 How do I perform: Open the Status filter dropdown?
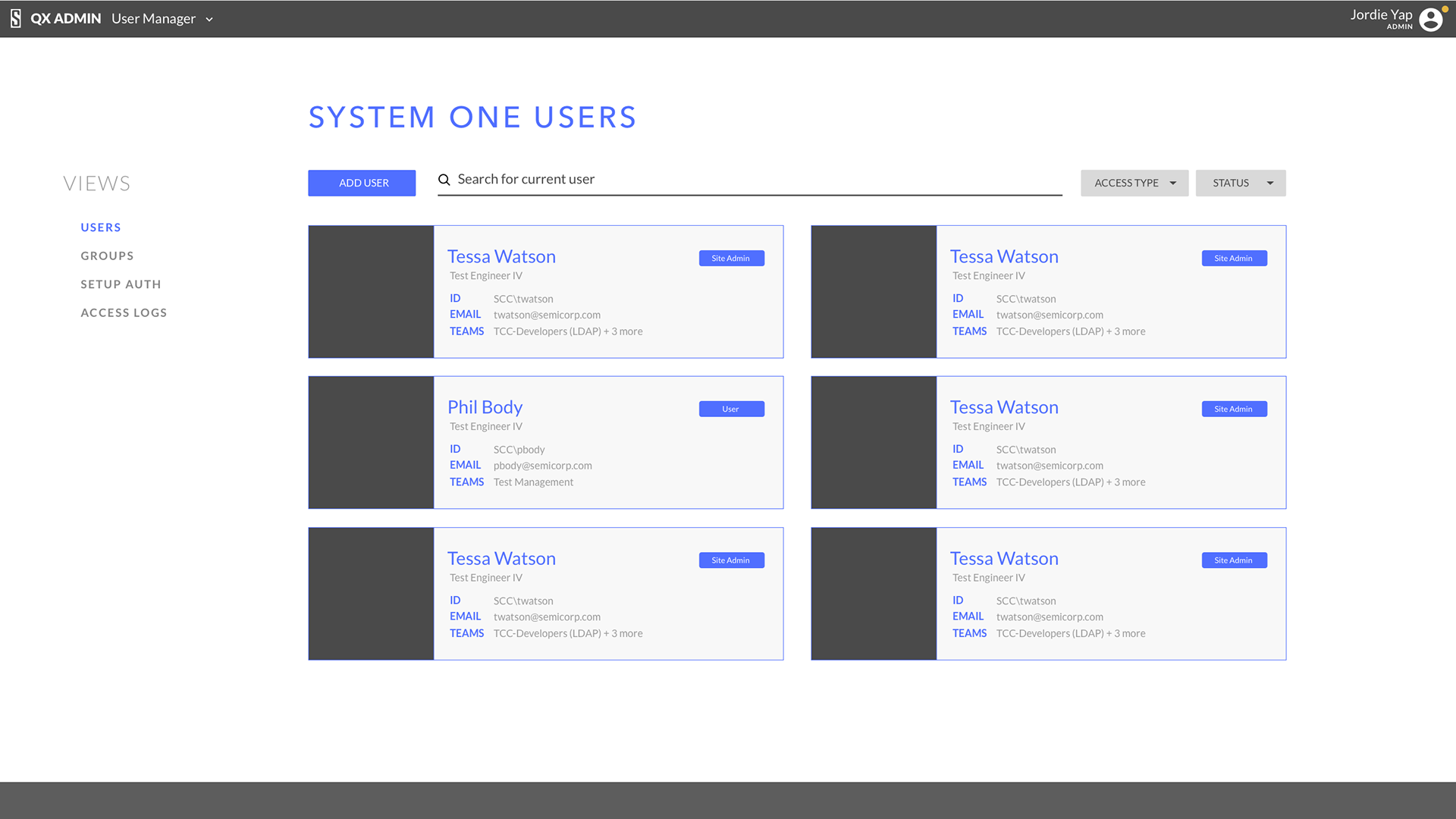click(x=1240, y=183)
